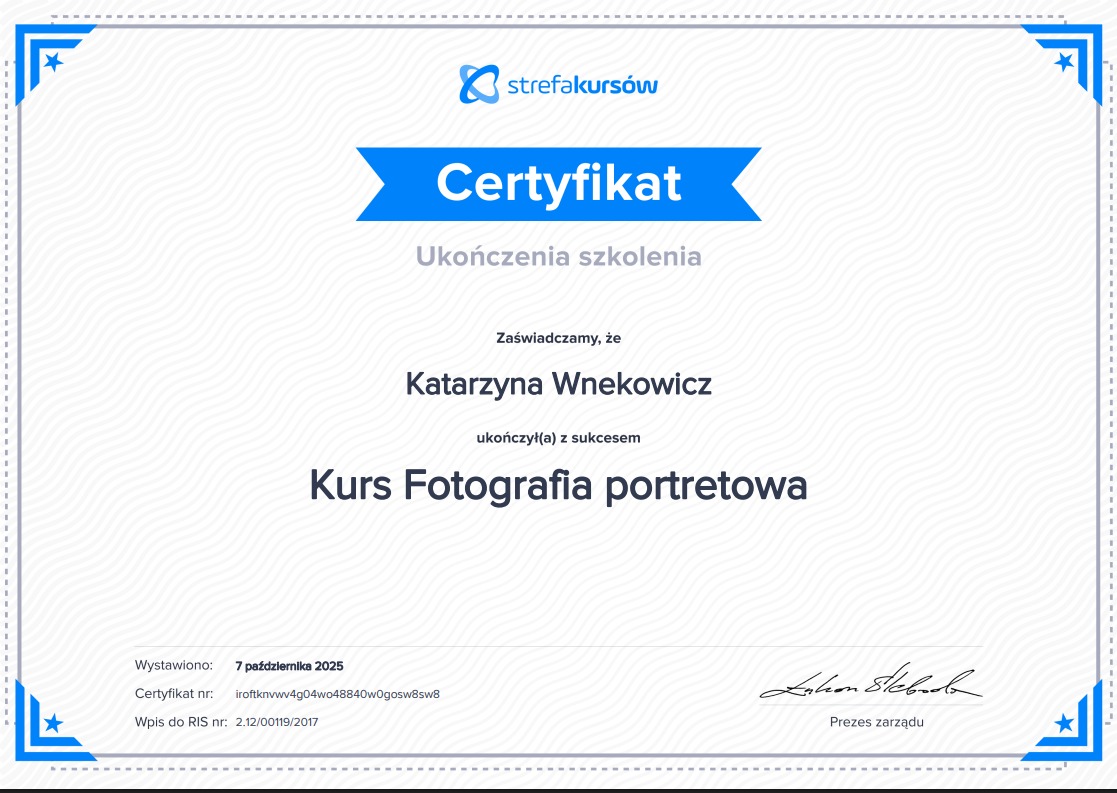
Task: Click the Zaświadczamy, że label
Action: tap(558, 338)
